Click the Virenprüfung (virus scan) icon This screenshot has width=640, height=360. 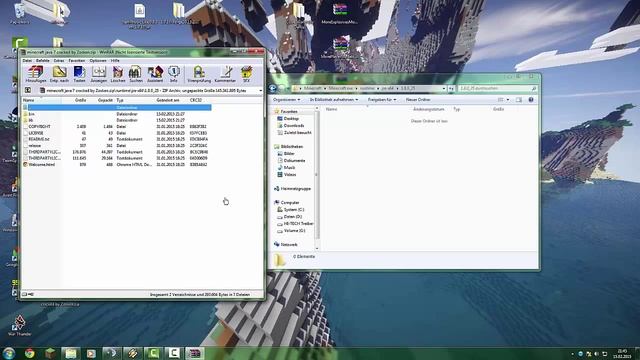coord(199,74)
